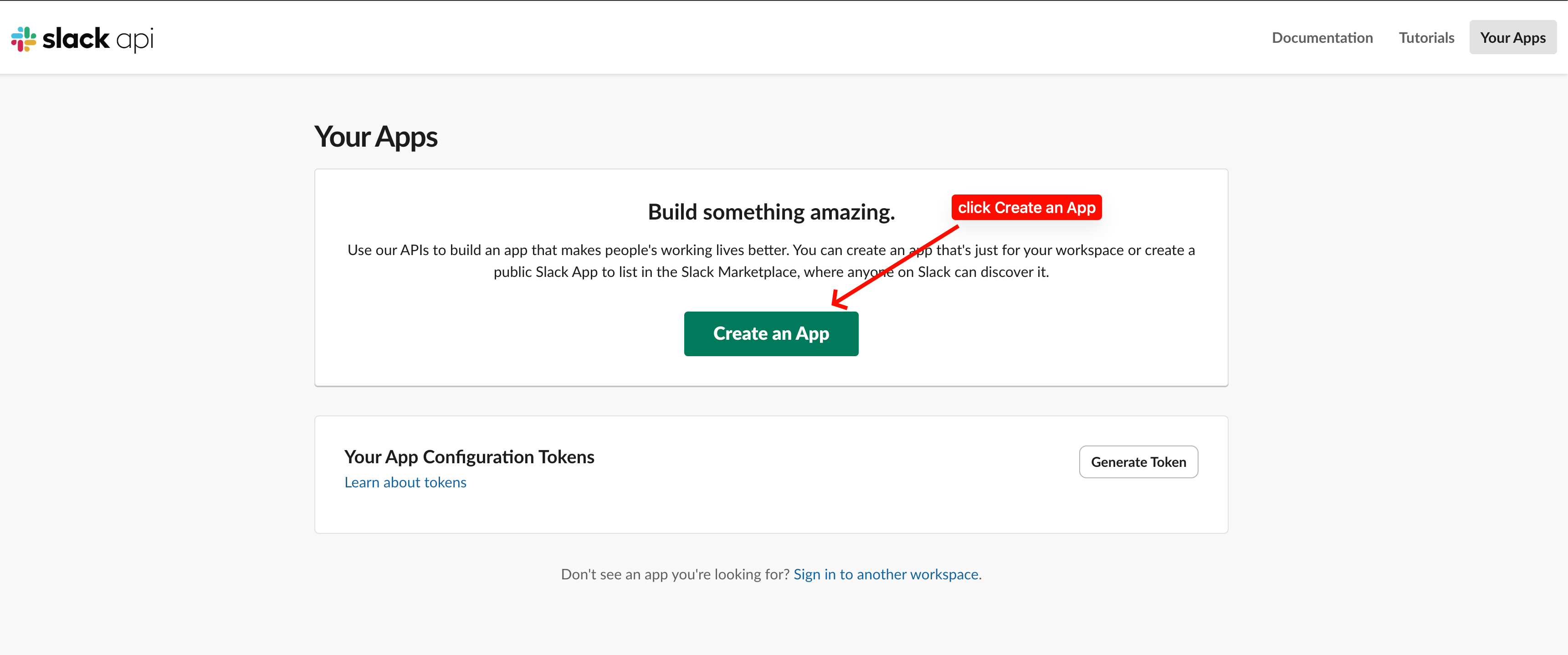Click the Your Apps page heading

375,137
